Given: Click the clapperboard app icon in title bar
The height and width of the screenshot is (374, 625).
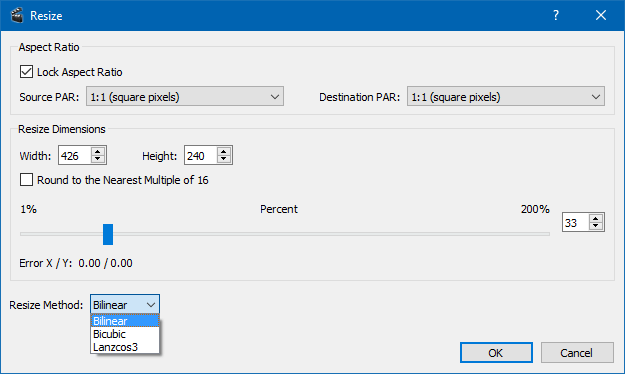Looking at the screenshot, I should point(17,16).
